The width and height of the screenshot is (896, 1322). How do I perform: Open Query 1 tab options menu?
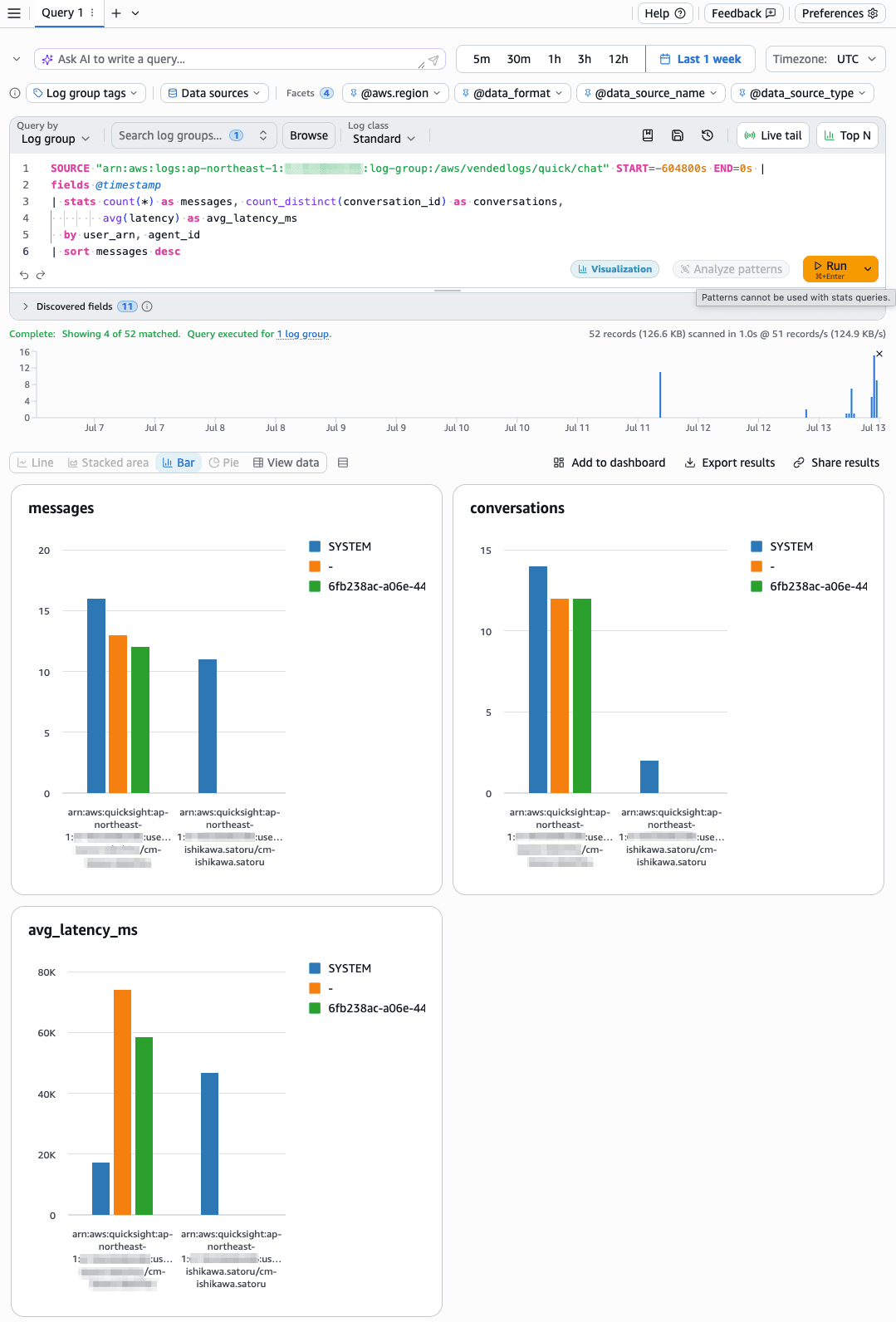click(x=92, y=13)
